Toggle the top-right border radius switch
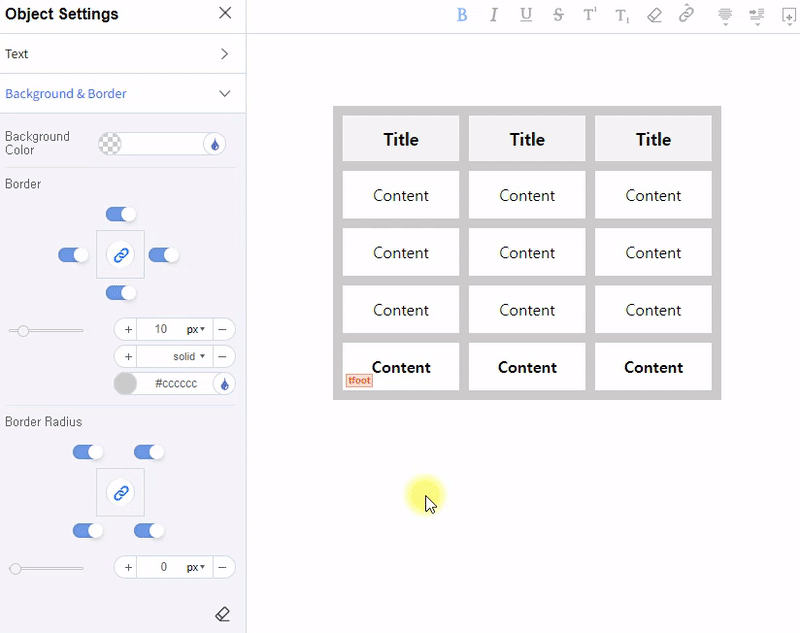The image size is (800, 633). (x=149, y=452)
